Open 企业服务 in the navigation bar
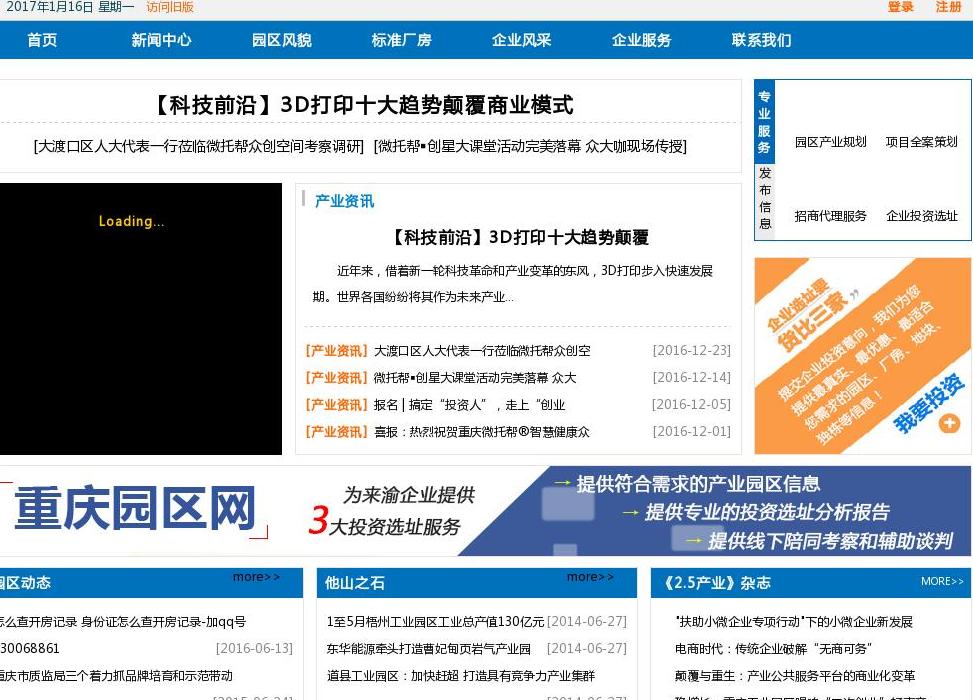This screenshot has width=973, height=700. pos(642,40)
